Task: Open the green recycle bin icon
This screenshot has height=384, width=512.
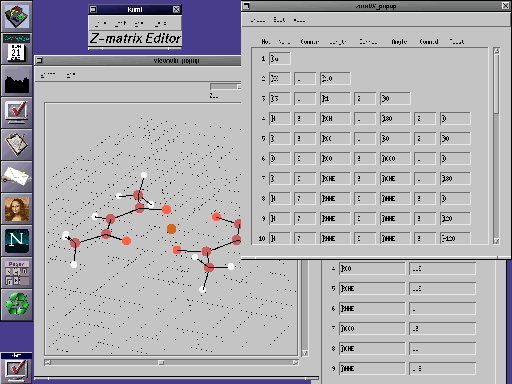Action: [17, 304]
